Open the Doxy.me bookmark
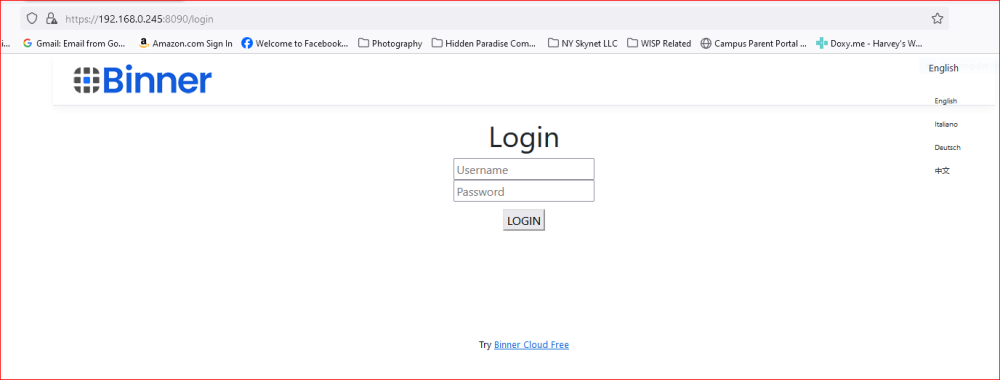Viewport: 1000px width, 380px height. pos(869,43)
